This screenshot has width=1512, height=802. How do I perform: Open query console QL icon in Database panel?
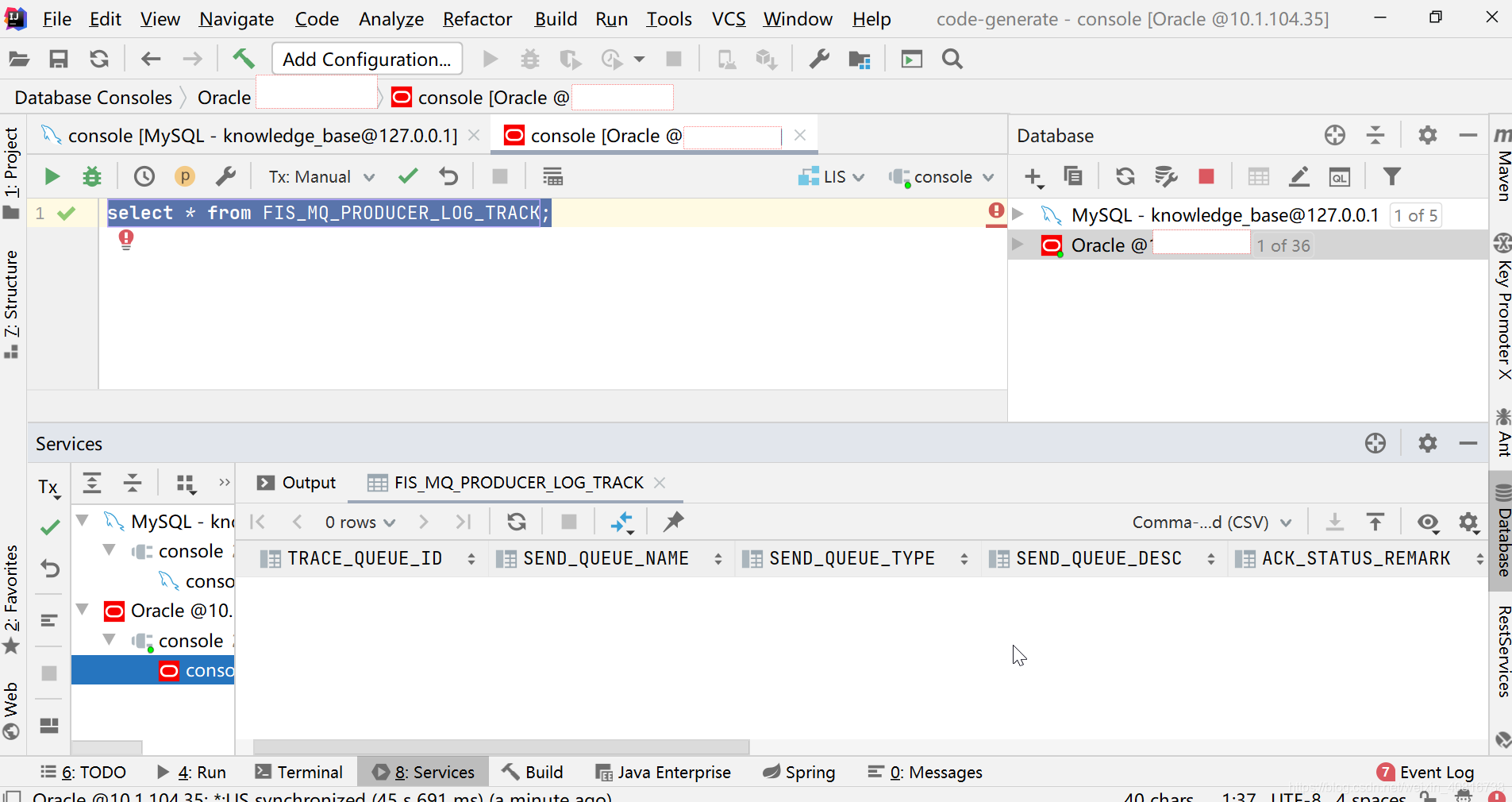pyautogui.click(x=1340, y=176)
